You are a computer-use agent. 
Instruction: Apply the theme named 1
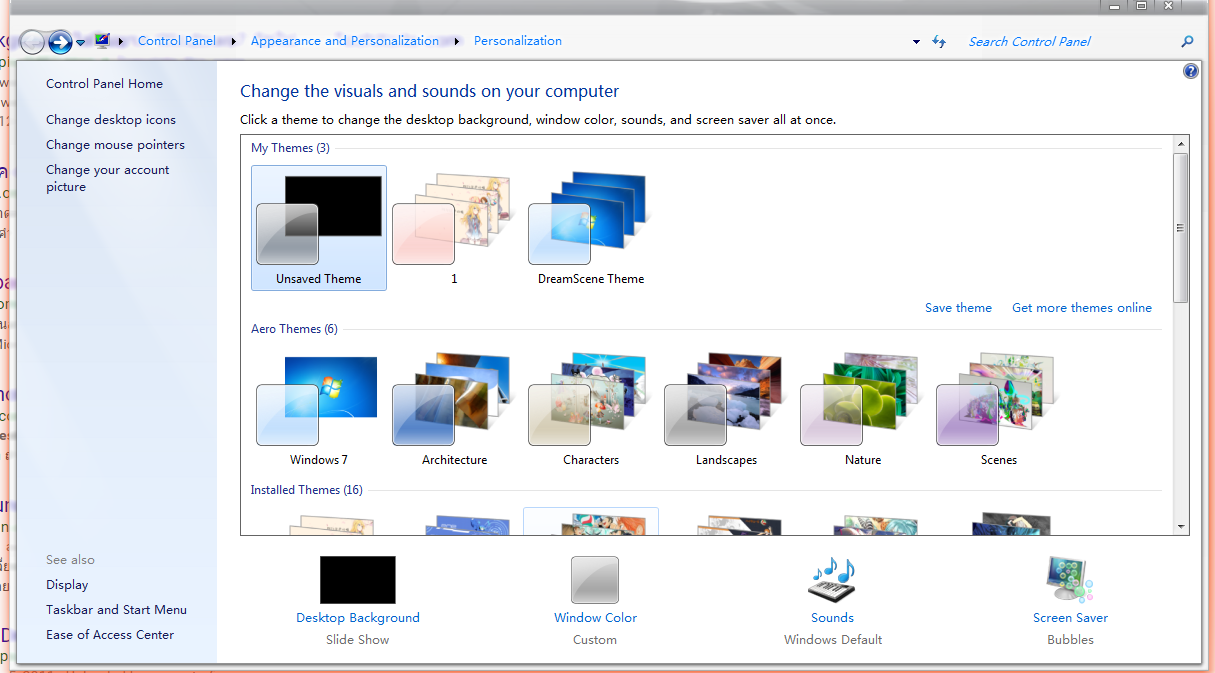click(x=454, y=228)
